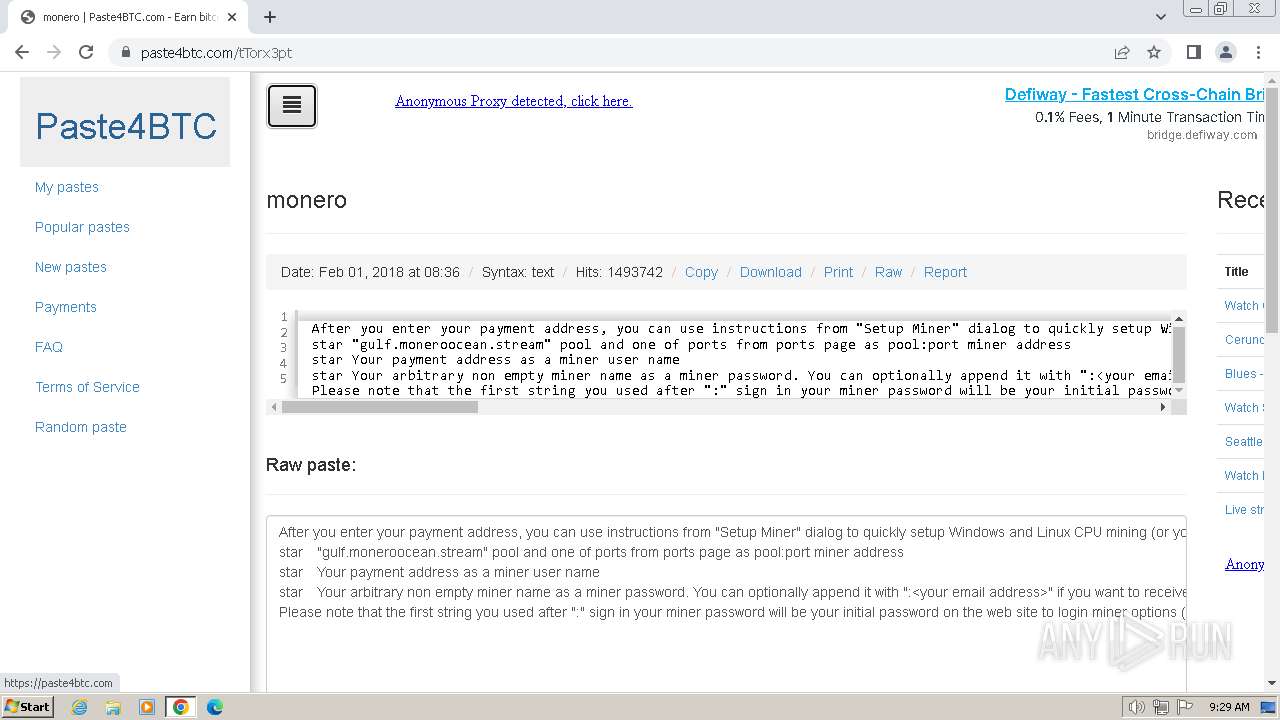Launch Microsoft Edge from taskbar

pos(215,707)
